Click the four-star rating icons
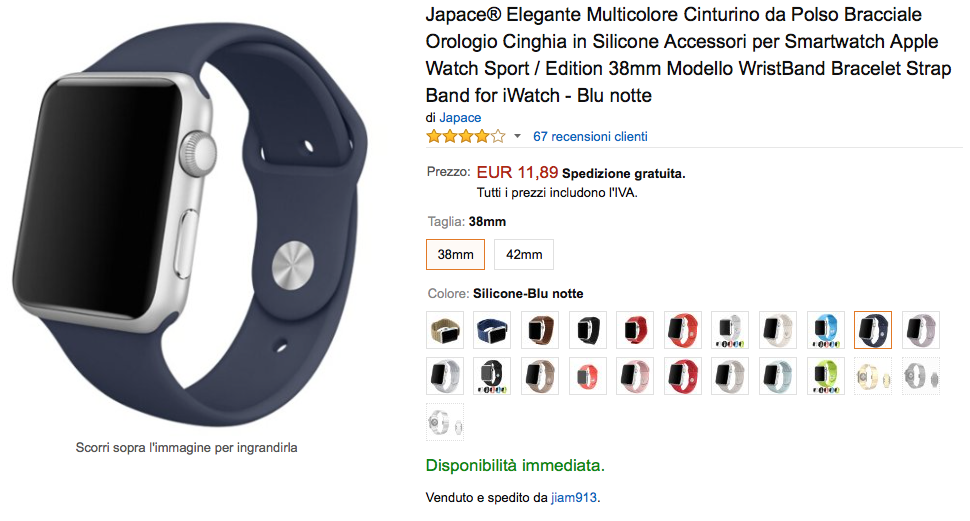 (x=466, y=136)
